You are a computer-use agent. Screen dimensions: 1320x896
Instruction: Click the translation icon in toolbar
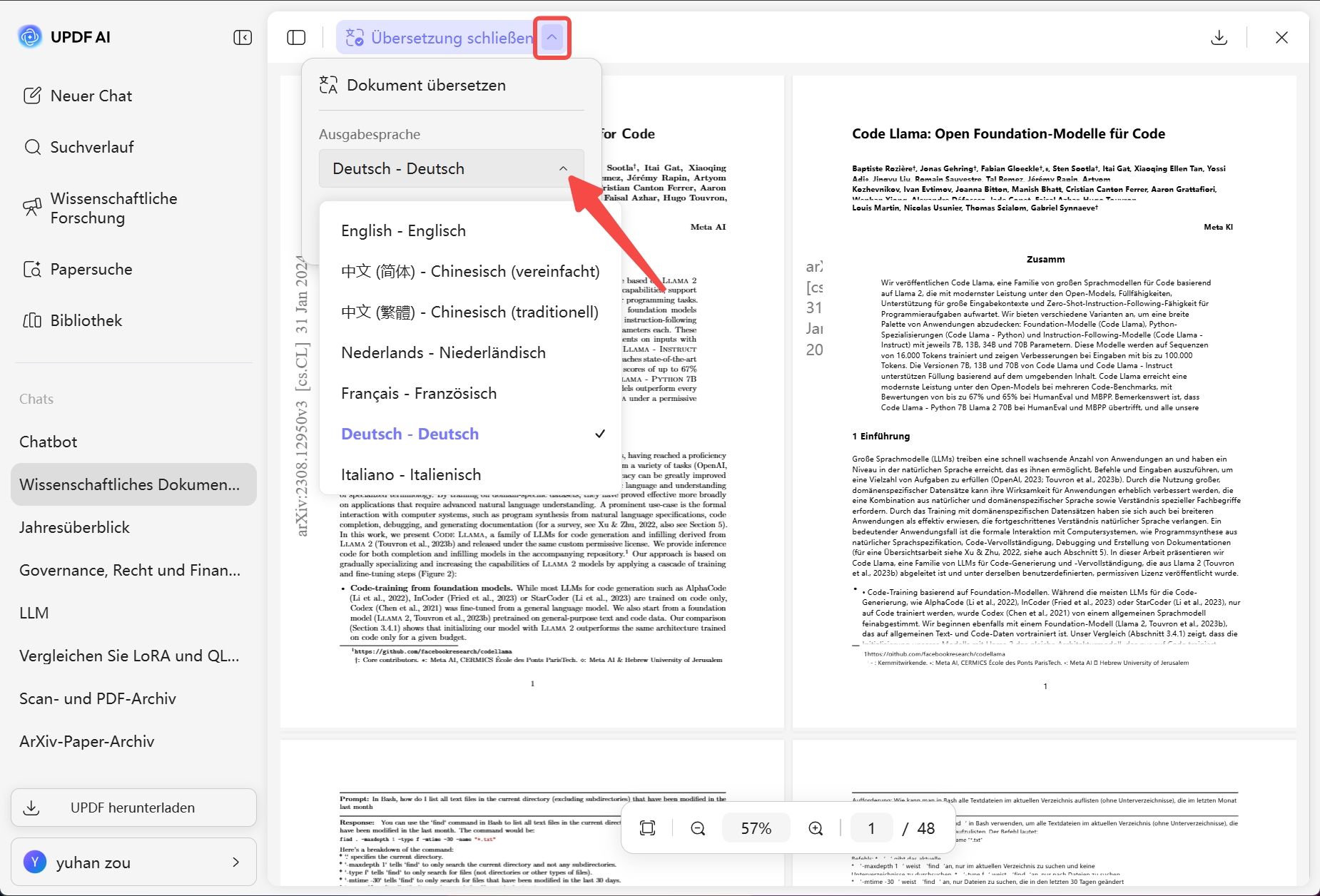(355, 37)
